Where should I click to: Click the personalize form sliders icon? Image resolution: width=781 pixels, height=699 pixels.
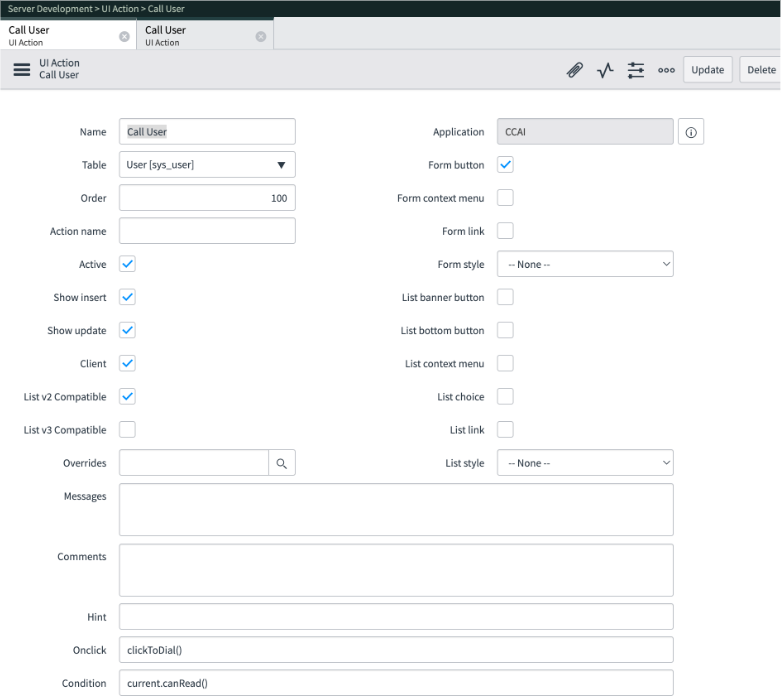point(636,70)
